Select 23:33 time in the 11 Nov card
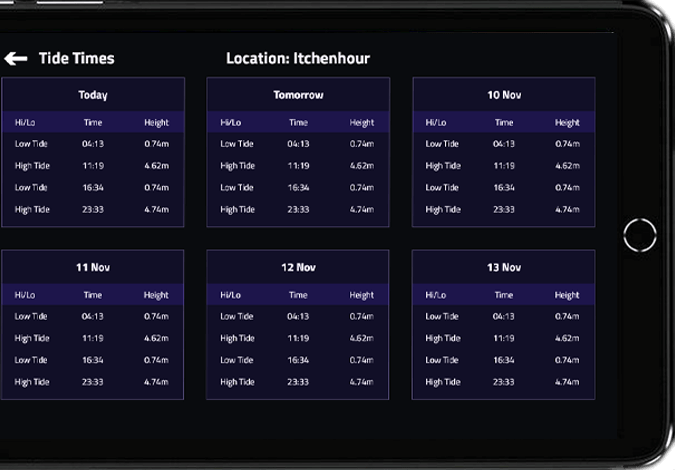Screen dimensions: 675x470 click(x=93, y=382)
